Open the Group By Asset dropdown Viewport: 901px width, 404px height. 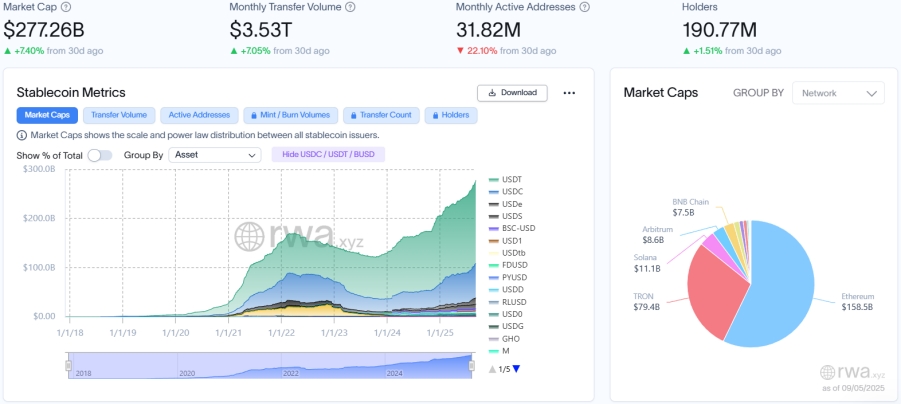215,155
